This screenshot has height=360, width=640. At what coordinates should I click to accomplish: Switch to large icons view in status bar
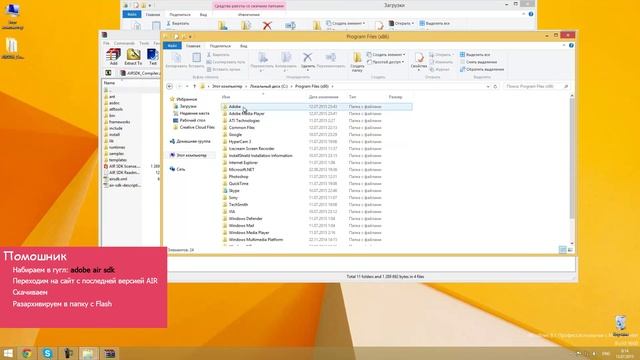pyautogui.click(x=570, y=250)
